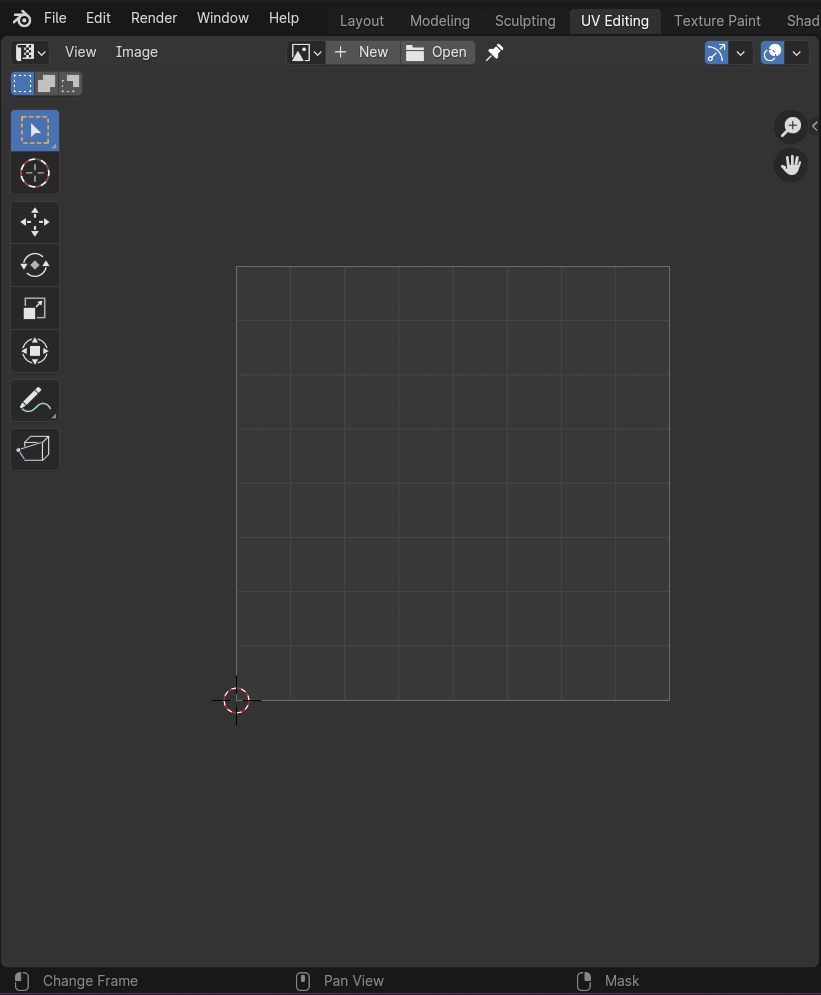Expand the overlays options dropdown arrow
The image size is (821, 995).
pos(797,53)
